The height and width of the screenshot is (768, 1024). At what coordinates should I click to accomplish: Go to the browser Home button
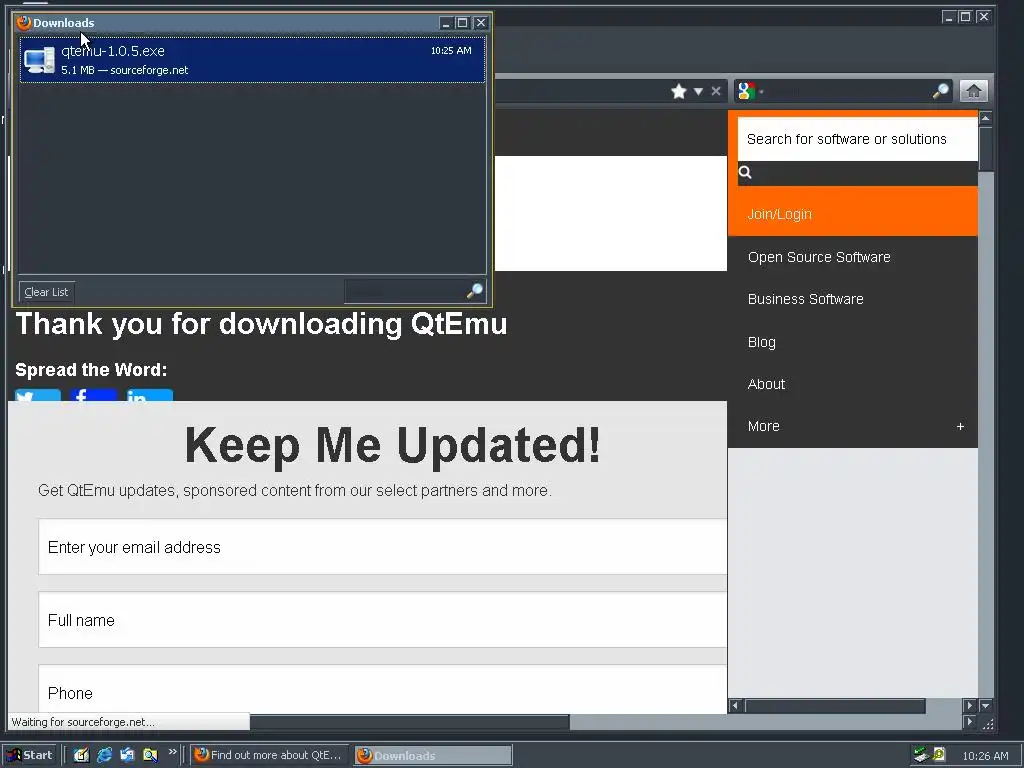click(x=974, y=91)
